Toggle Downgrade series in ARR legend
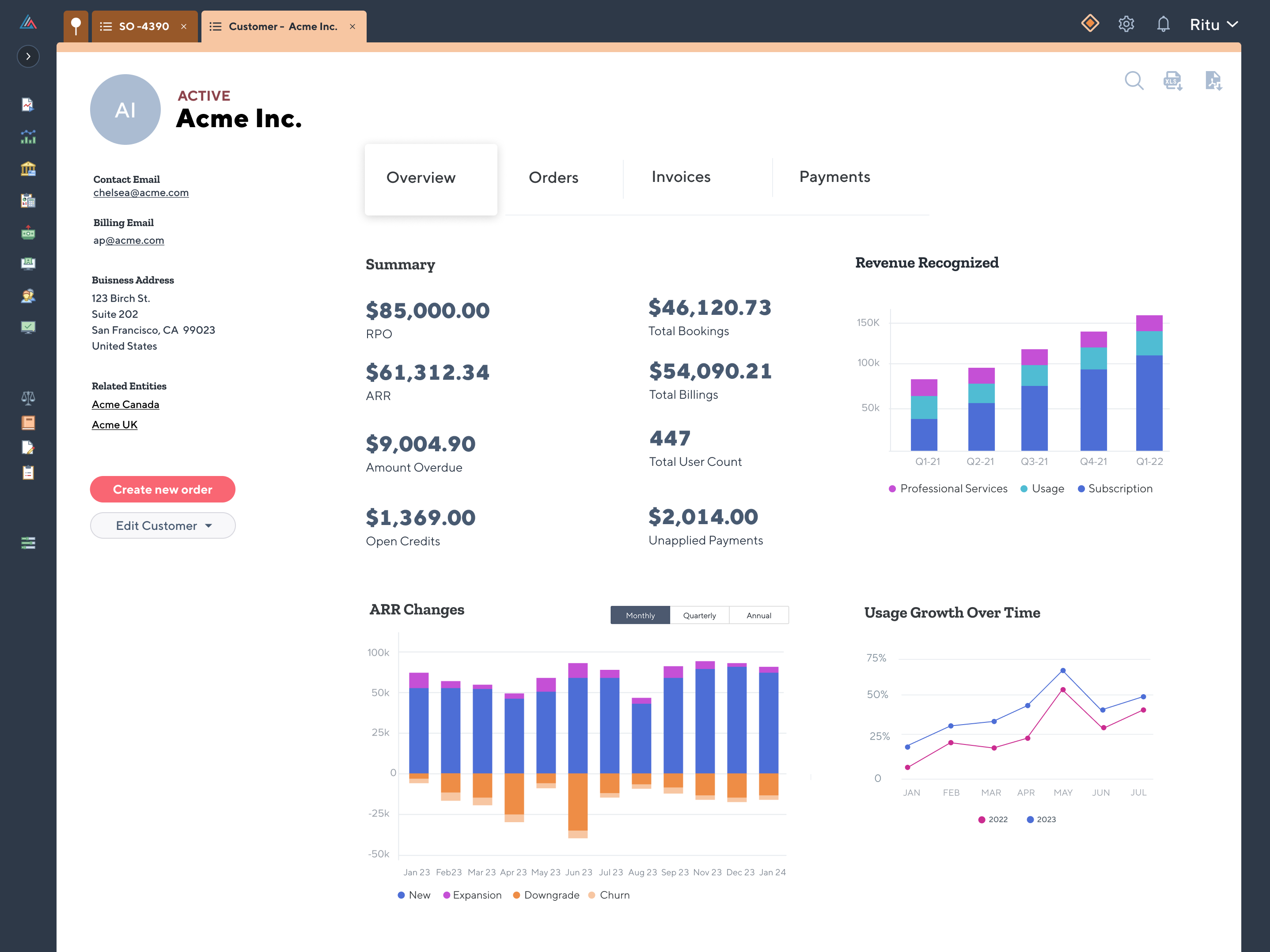 click(x=546, y=895)
